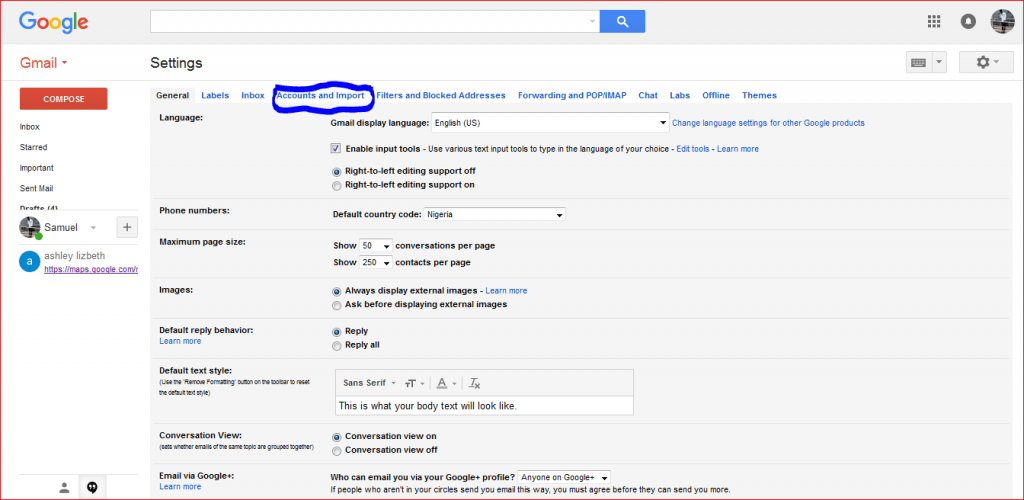Viewport: 1024px width, 500px height.
Task: Open the hangouts conversations bubble icon
Action: (92, 487)
